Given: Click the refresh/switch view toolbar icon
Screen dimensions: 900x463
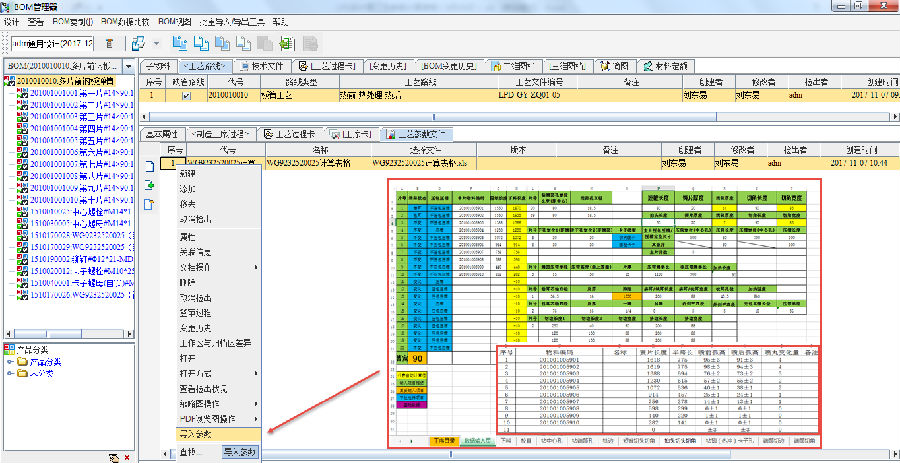Looking at the screenshot, I should (x=136, y=43).
